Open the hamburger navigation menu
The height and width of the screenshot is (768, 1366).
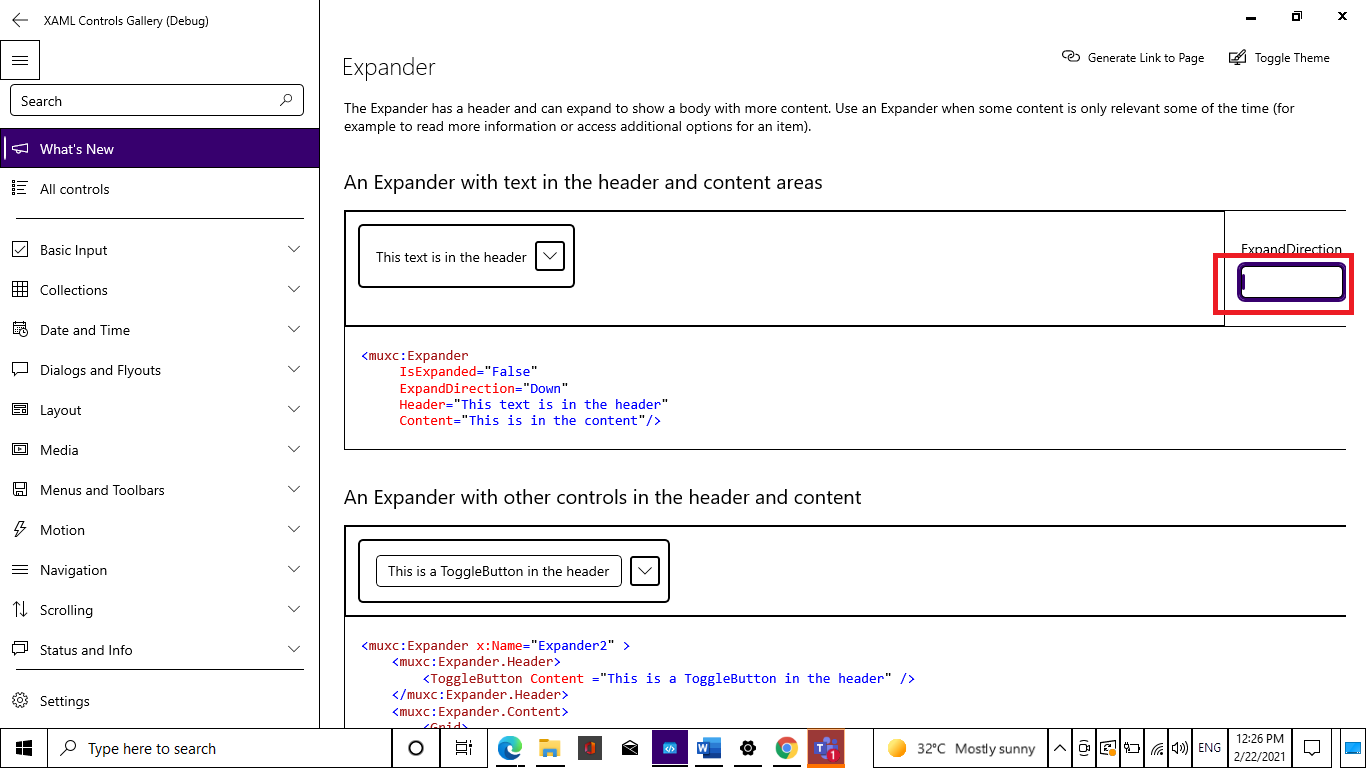[x=20, y=60]
